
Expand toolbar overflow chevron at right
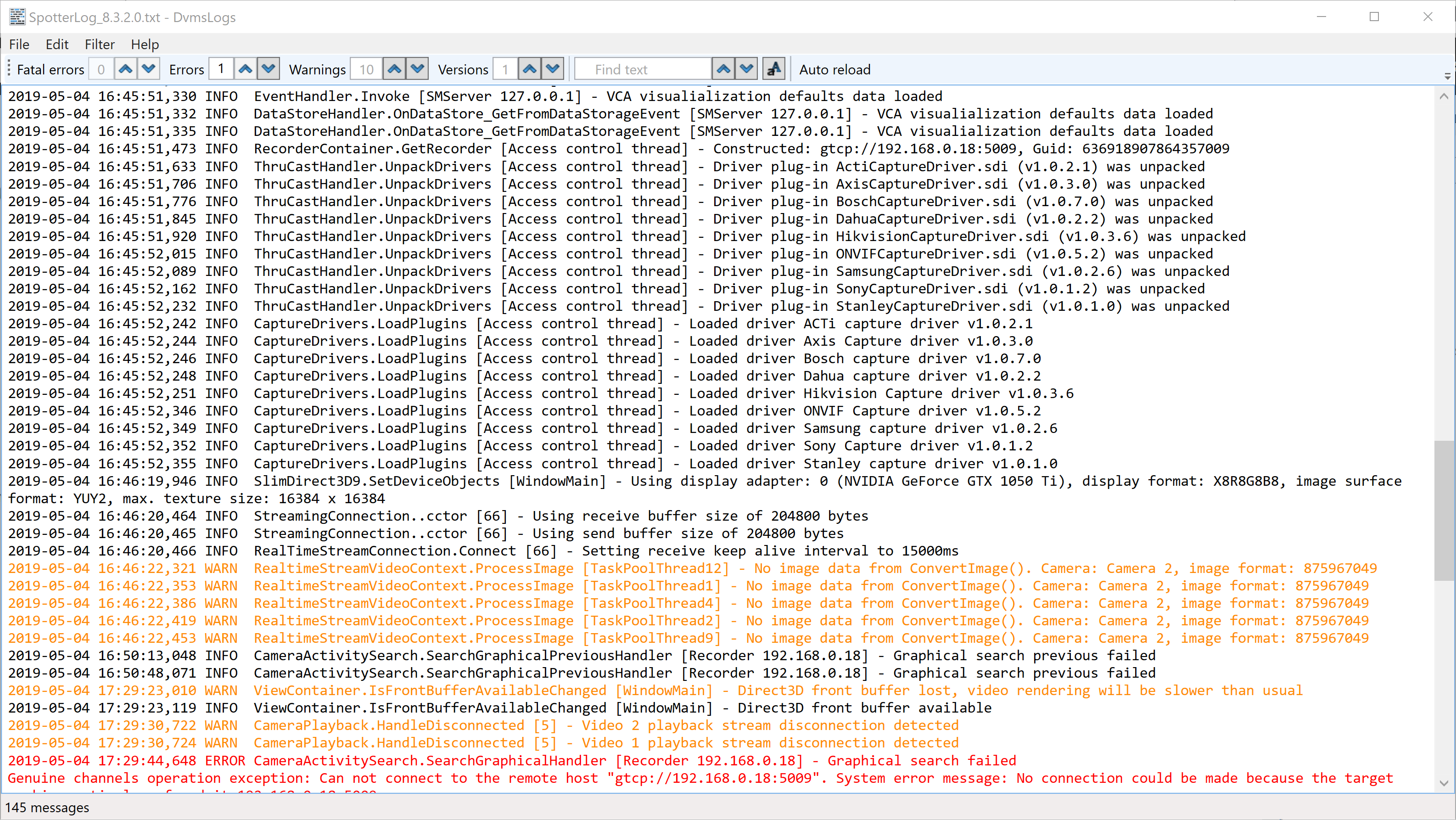click(1447, 76)
